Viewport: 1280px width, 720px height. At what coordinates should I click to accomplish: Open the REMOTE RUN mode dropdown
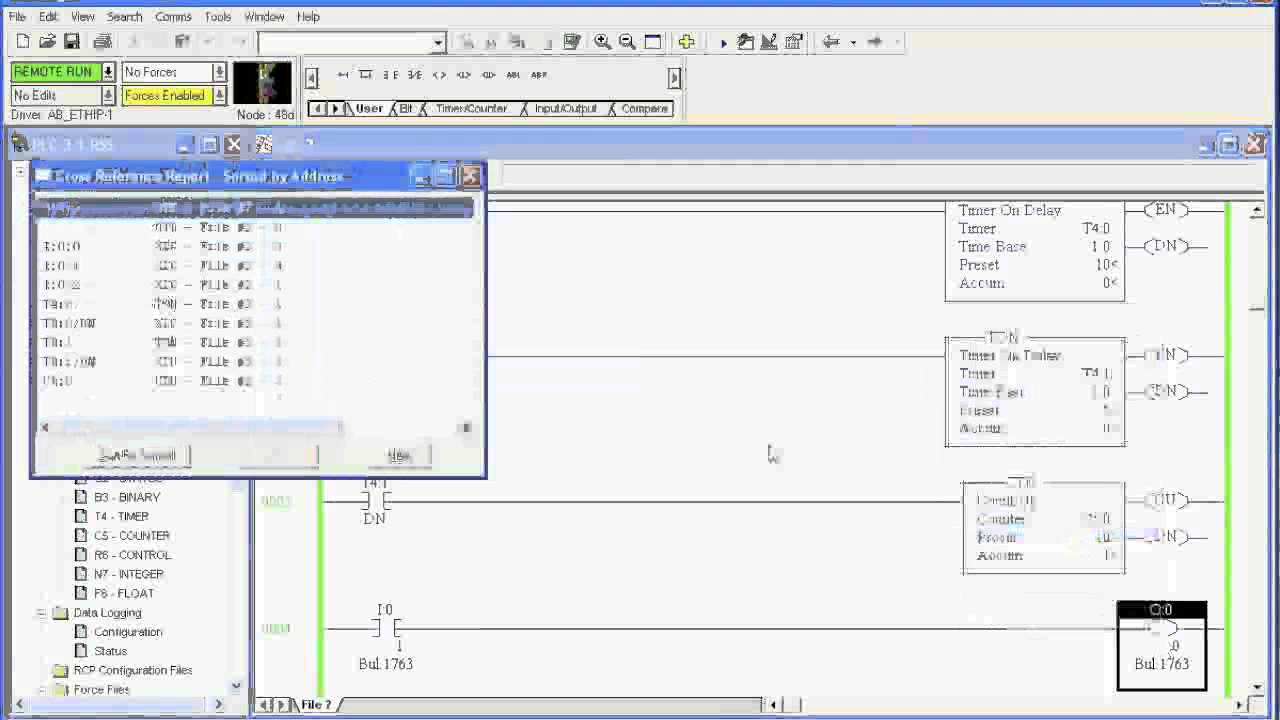[x=108, y=72]
